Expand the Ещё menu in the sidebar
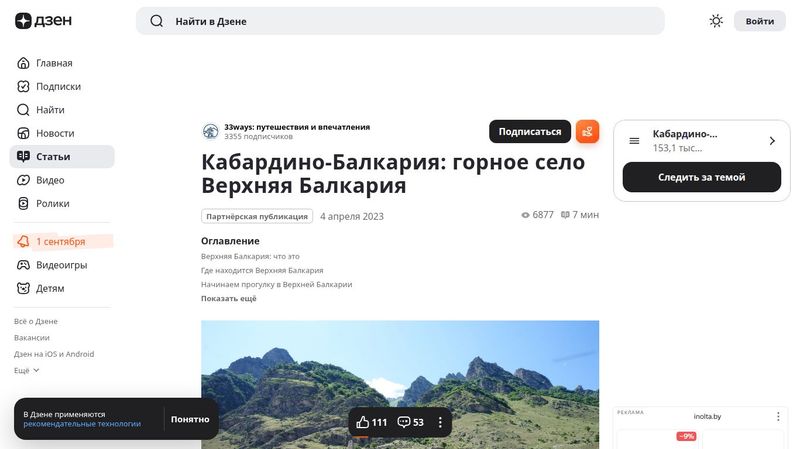Image resolution: width=800 pixels, height=449 pixels. point(27,370)
